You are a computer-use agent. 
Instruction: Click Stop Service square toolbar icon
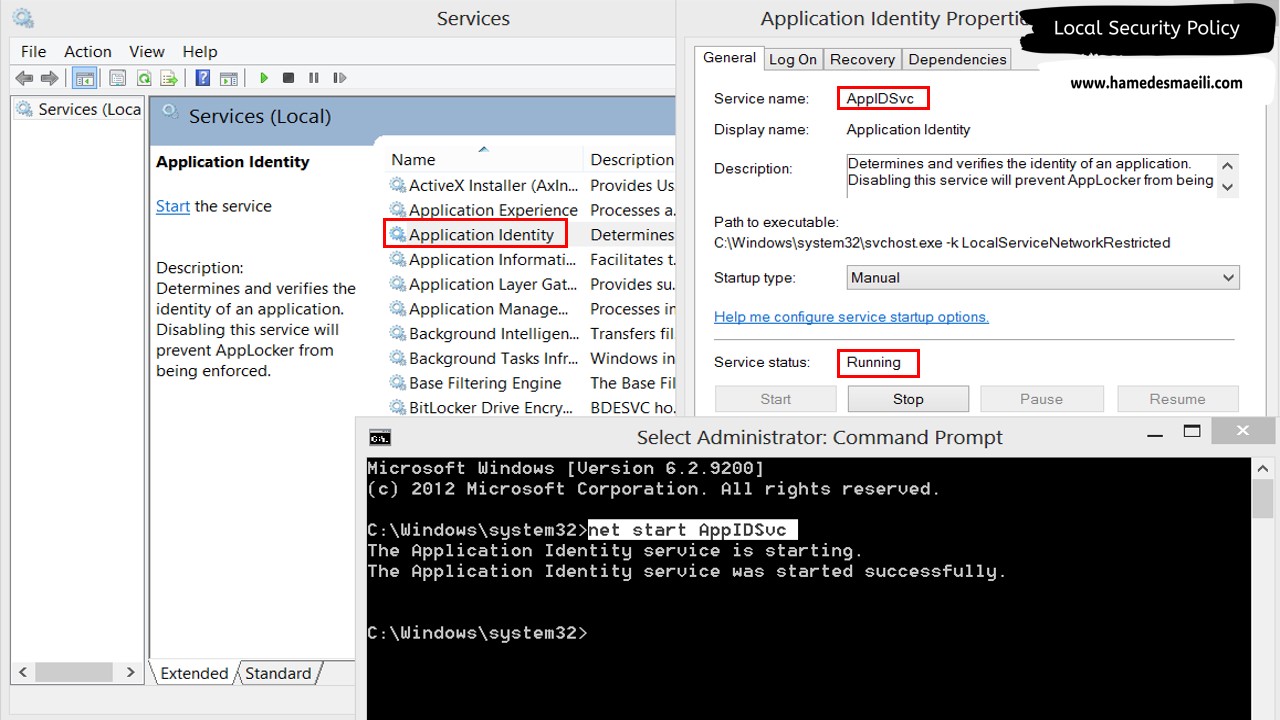pos(288,78)
